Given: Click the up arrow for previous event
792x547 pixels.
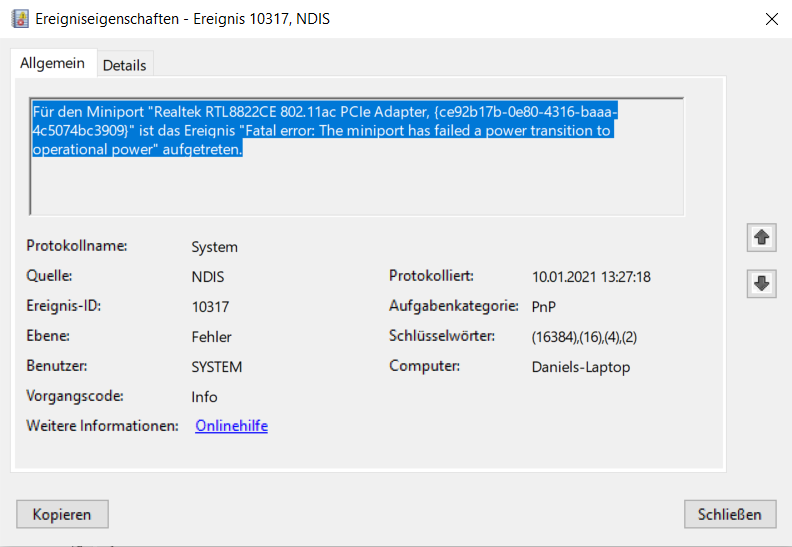Looking at the screenshot, I should pos(762,237).
